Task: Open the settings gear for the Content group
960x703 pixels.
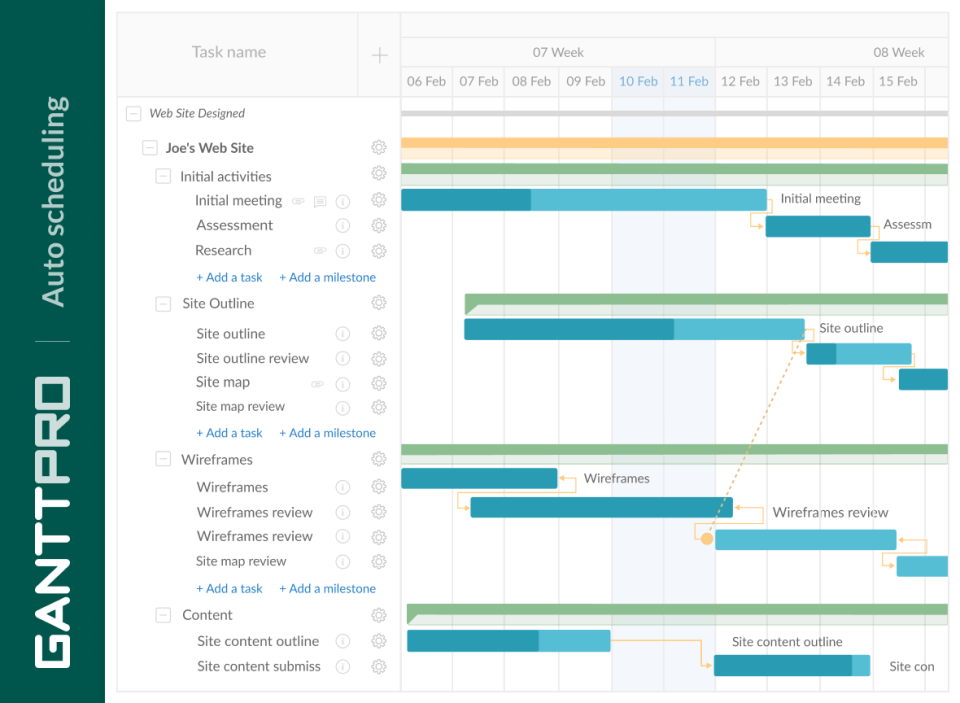Action: [x=378, y=614]
